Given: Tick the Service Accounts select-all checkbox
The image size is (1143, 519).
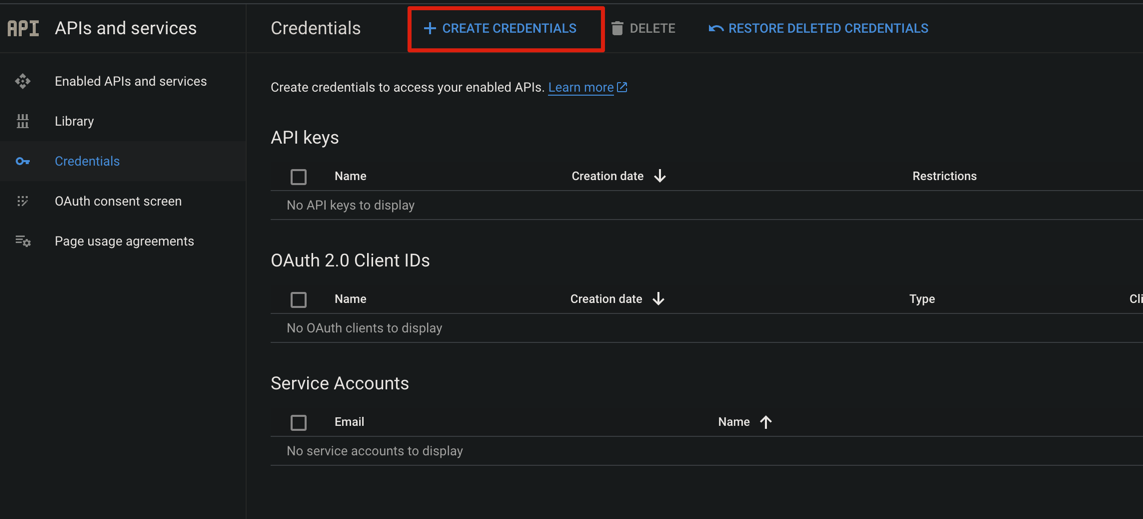Looking at the screenshot, I should tap(298, 423).
